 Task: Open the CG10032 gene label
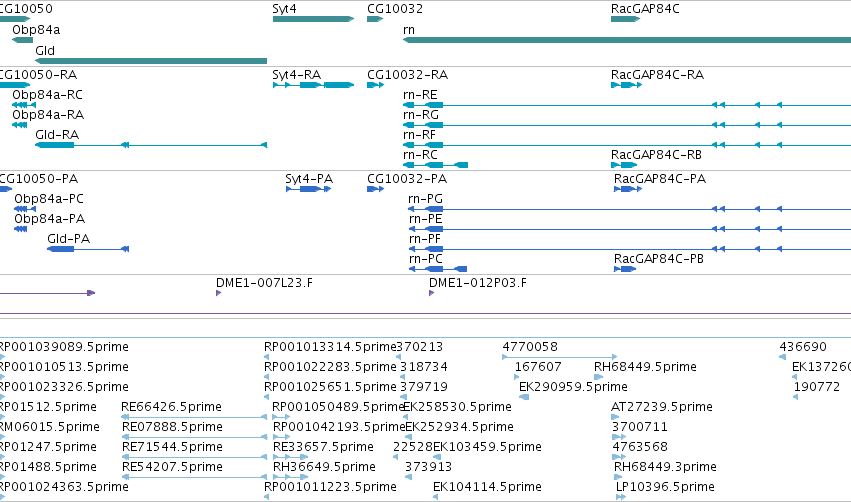click(x=395, y=9)
